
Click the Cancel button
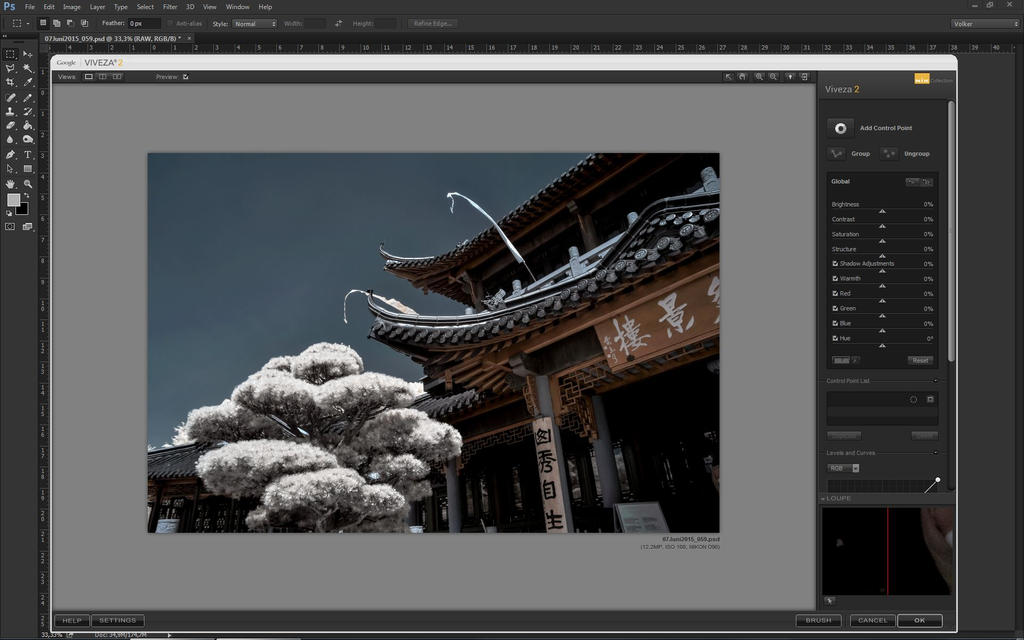coord(872,620)
